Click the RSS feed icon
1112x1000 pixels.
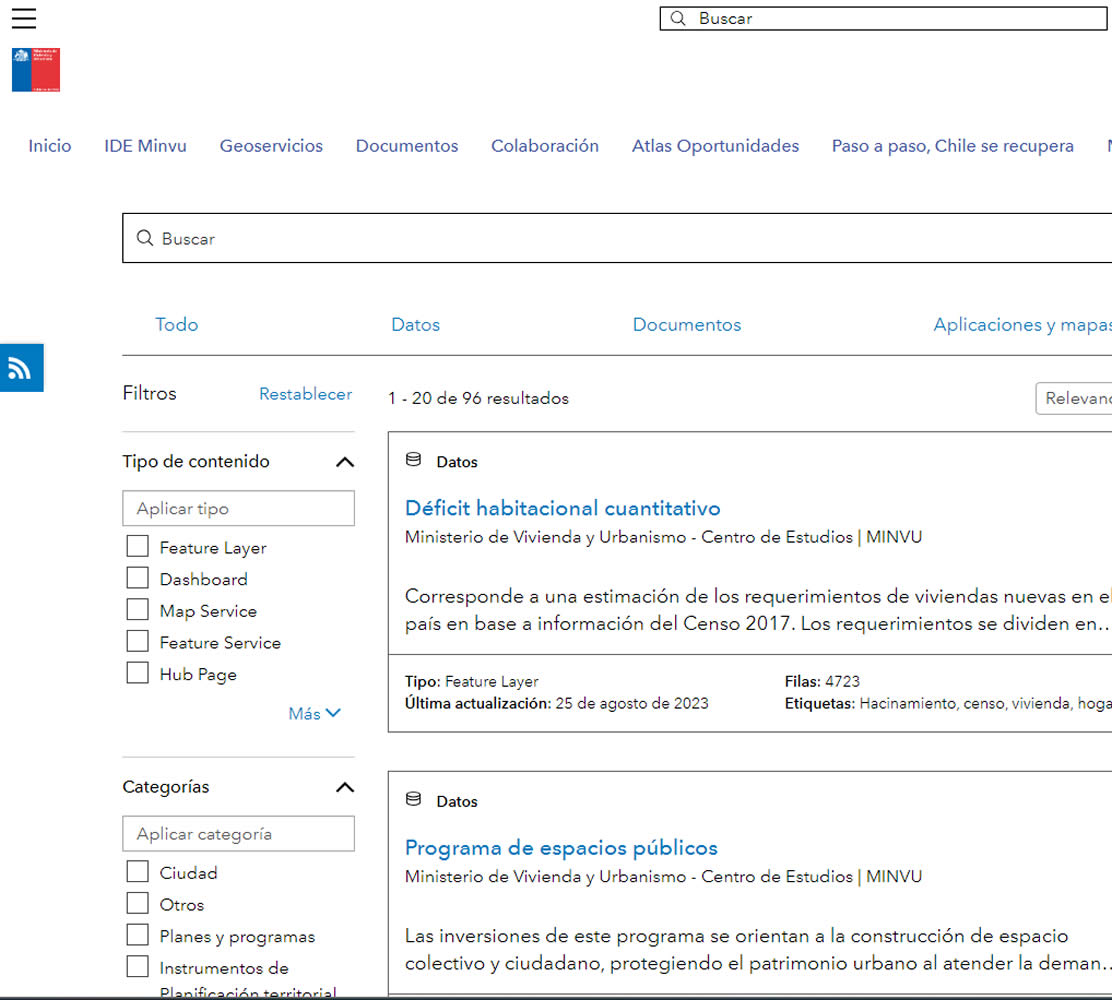pos(20,368)
